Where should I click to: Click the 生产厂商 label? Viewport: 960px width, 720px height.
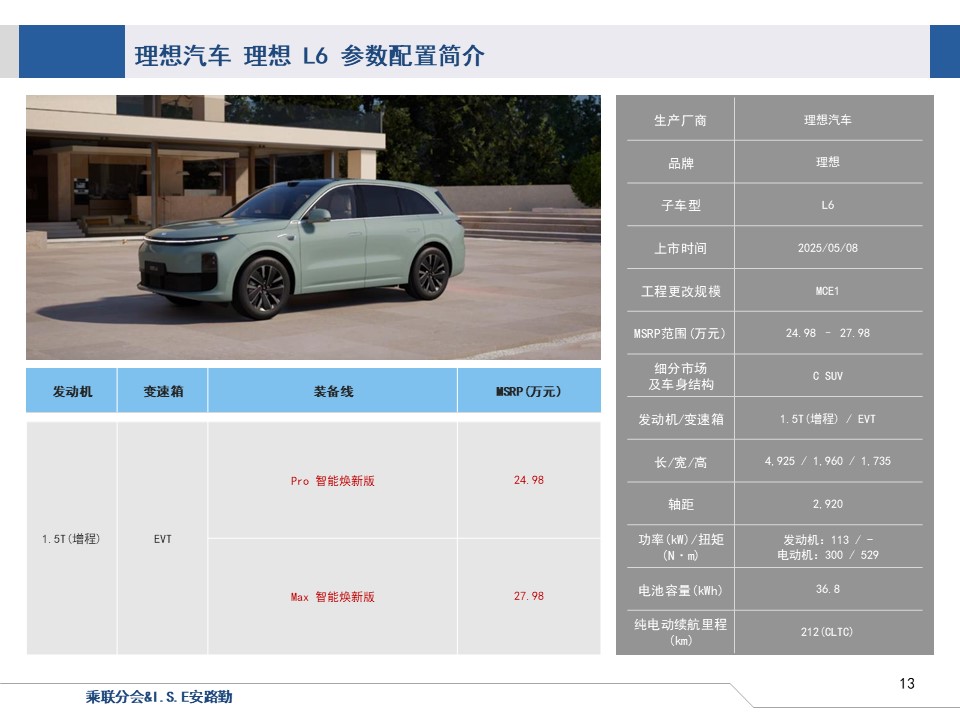(680, 120)
